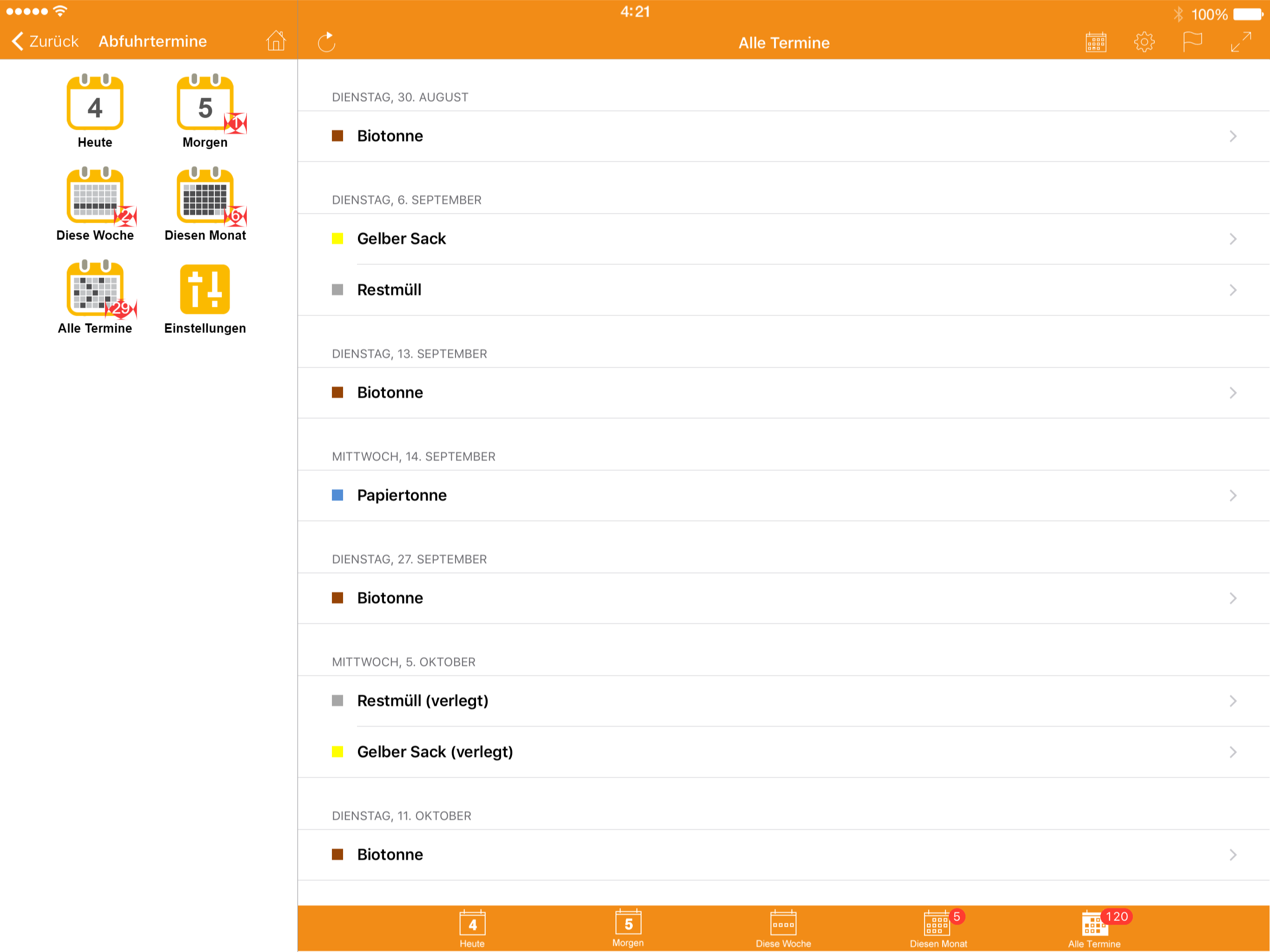Open Alle Termine calendar icon in sidebar
Screen dimensions: 1270x952
[95, 289]
